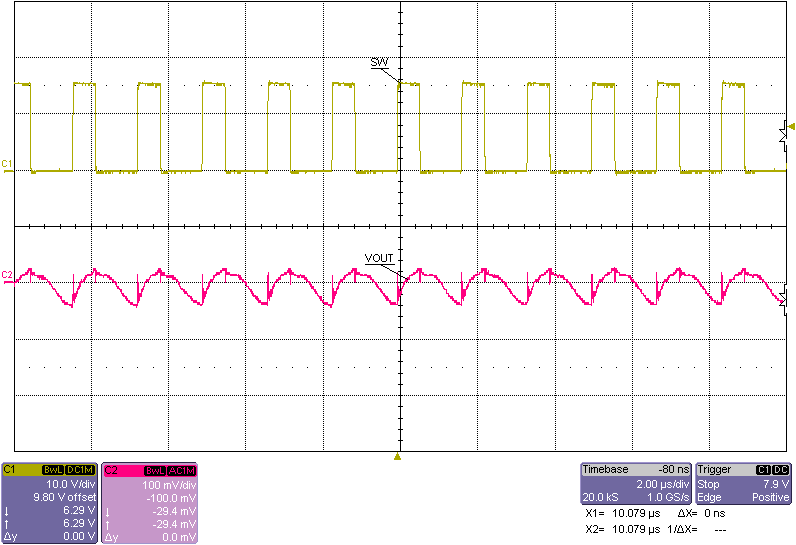Click the X1= cursor readout
The image size is (796, 545).
click(623, 514)
